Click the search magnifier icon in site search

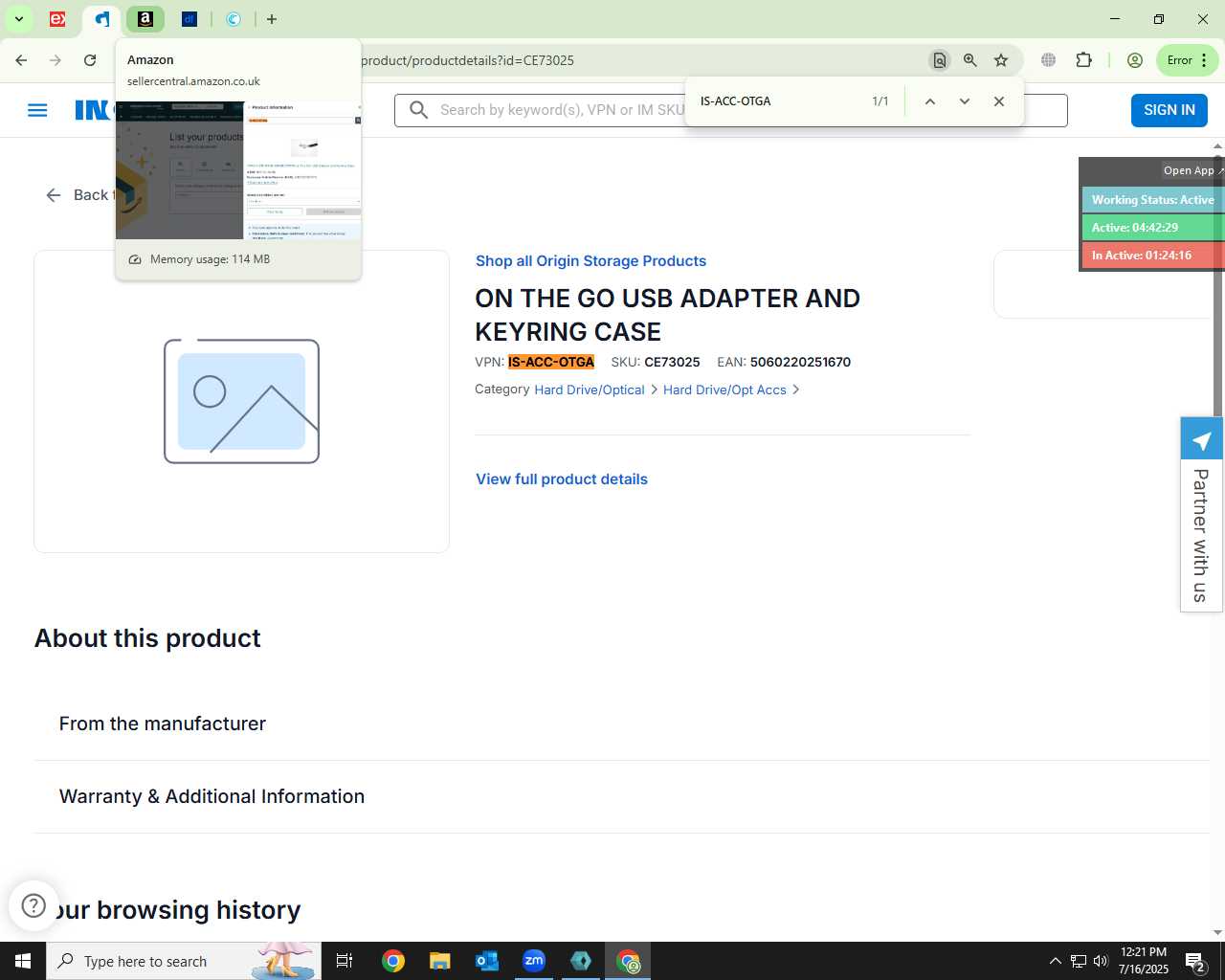(x=418, y=110)
